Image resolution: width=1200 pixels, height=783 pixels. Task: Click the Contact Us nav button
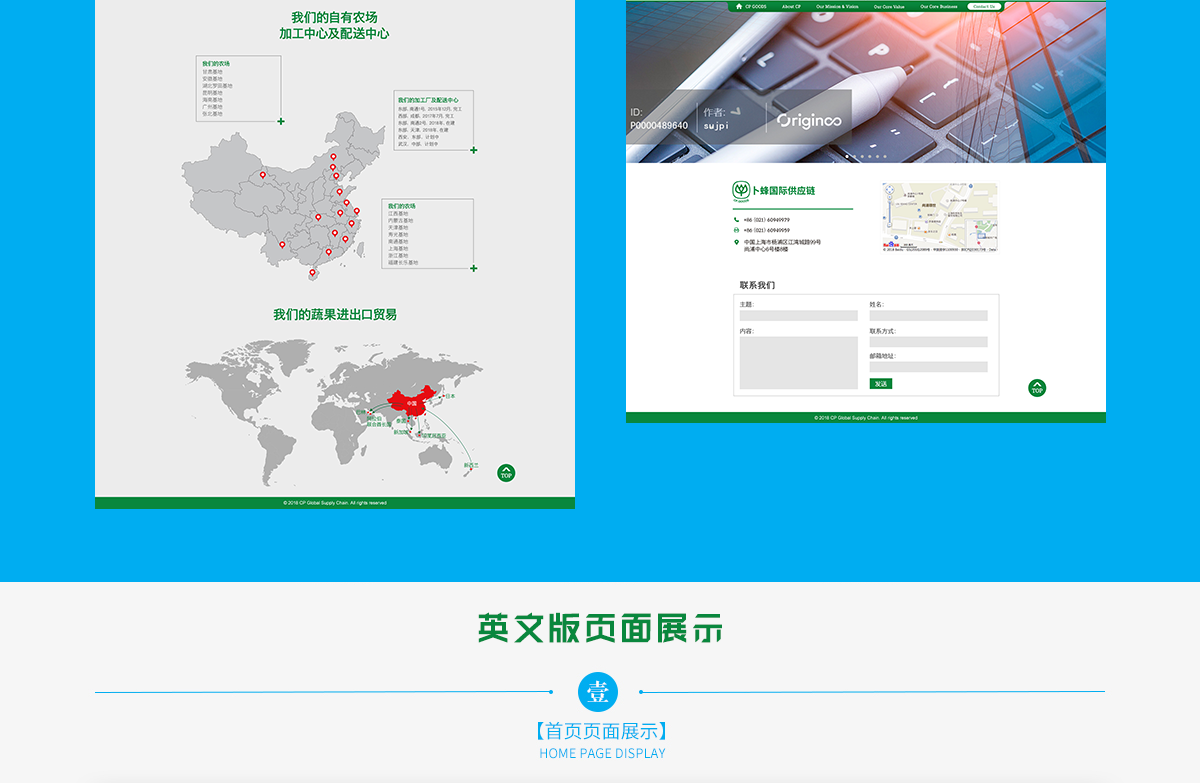pos(984,6)
